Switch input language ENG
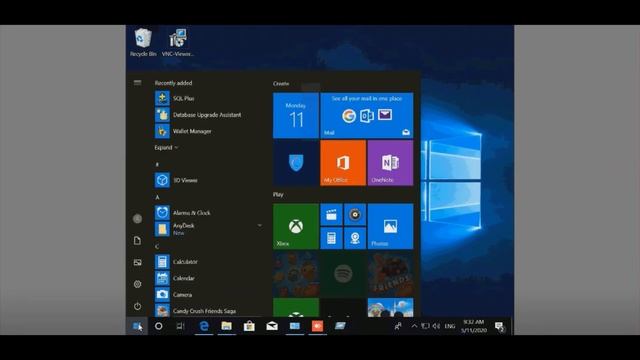 coord(450,326)
